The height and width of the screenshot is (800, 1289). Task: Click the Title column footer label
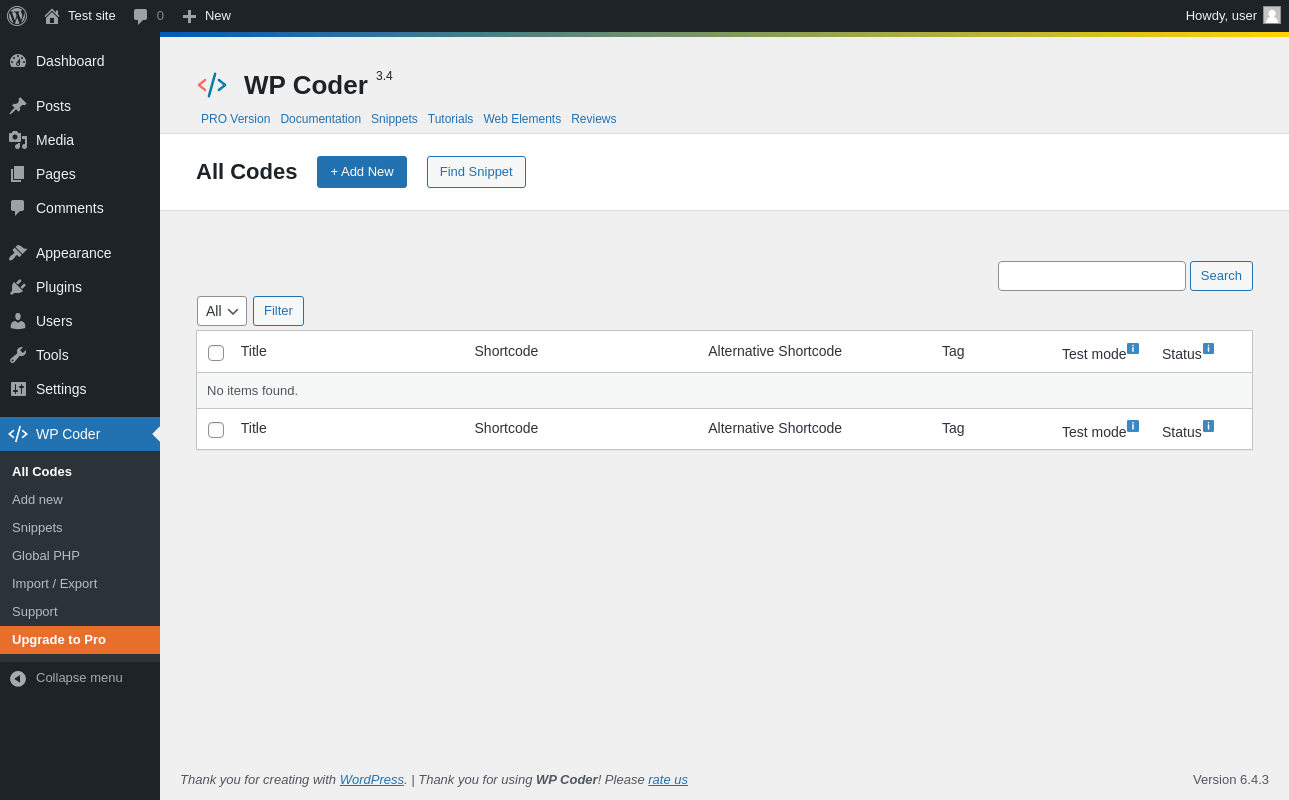pos(254,428)
